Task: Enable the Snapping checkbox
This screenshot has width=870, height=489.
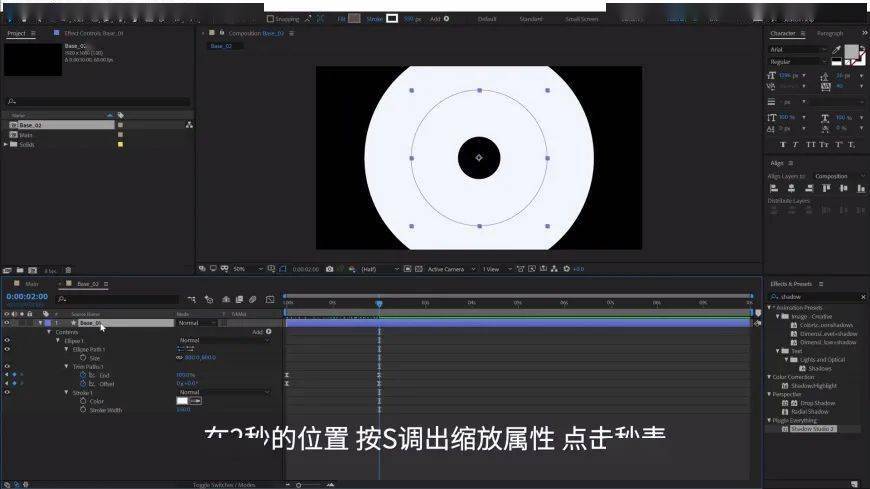Action: tap(269, 18)
